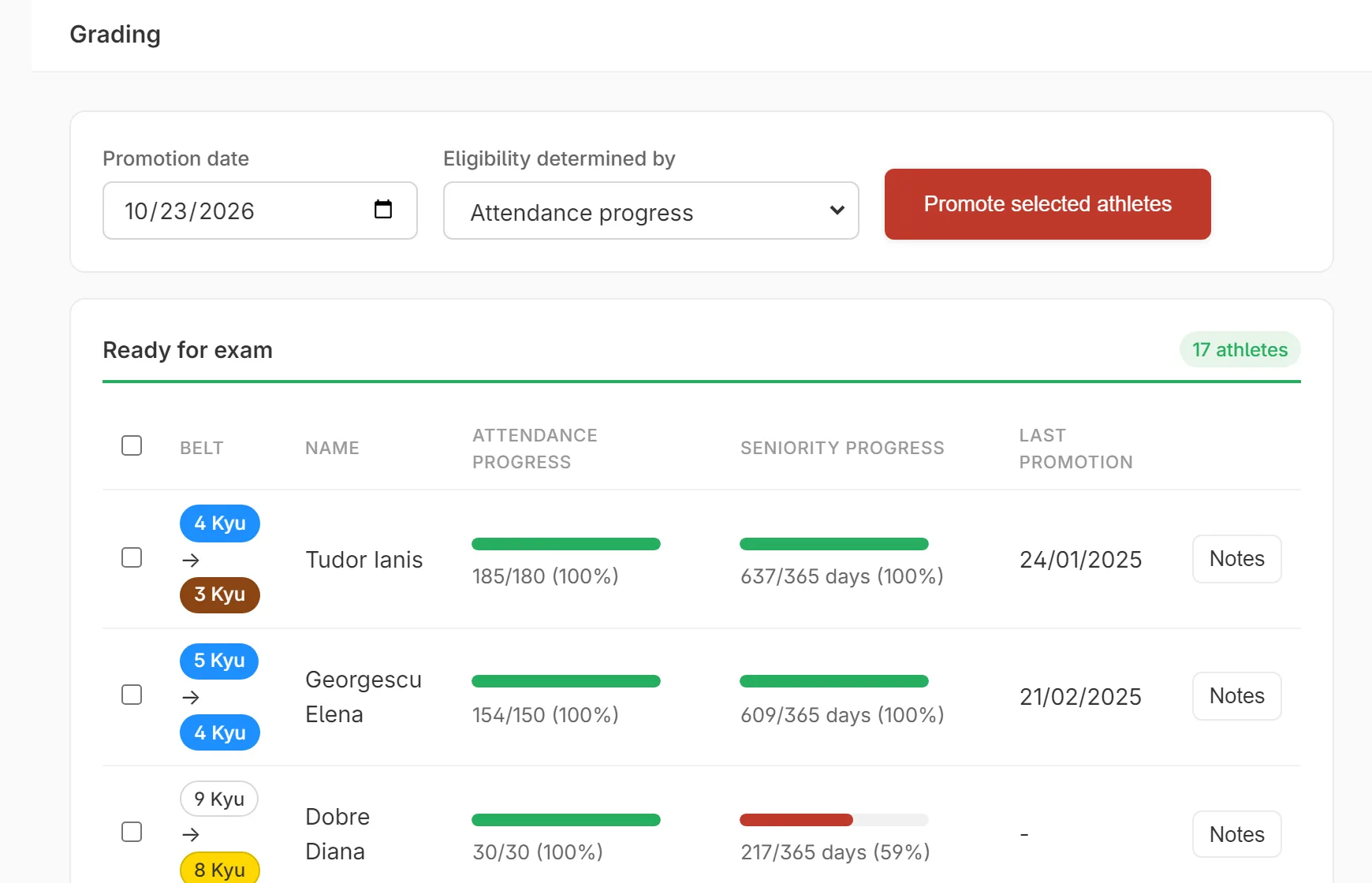This screenshot has height=883, width=1372.
Task: Click the 5 Kyu badge for Georgescu
Action: 219,661
